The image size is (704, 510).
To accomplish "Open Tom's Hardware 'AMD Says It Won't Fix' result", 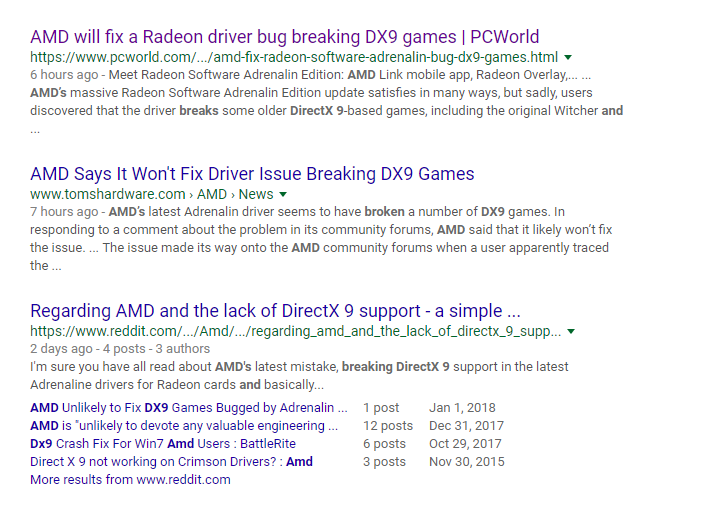I will [x=252, y=174].
